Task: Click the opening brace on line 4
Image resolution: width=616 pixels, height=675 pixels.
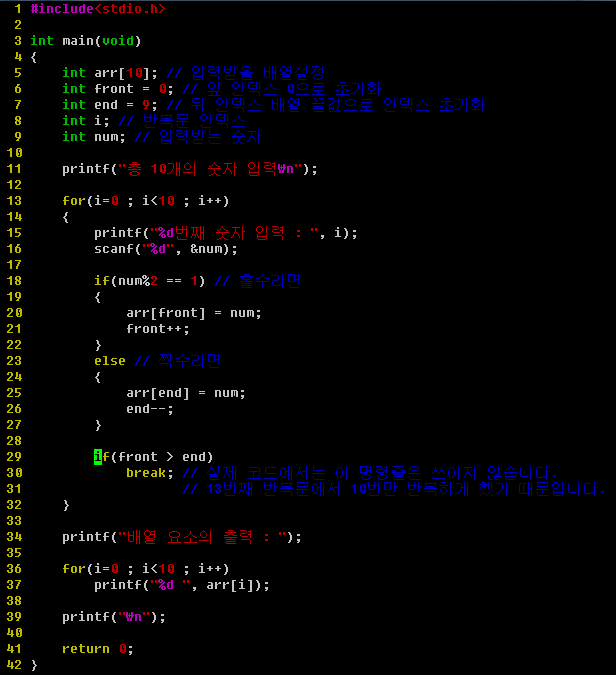Action: 34,57
